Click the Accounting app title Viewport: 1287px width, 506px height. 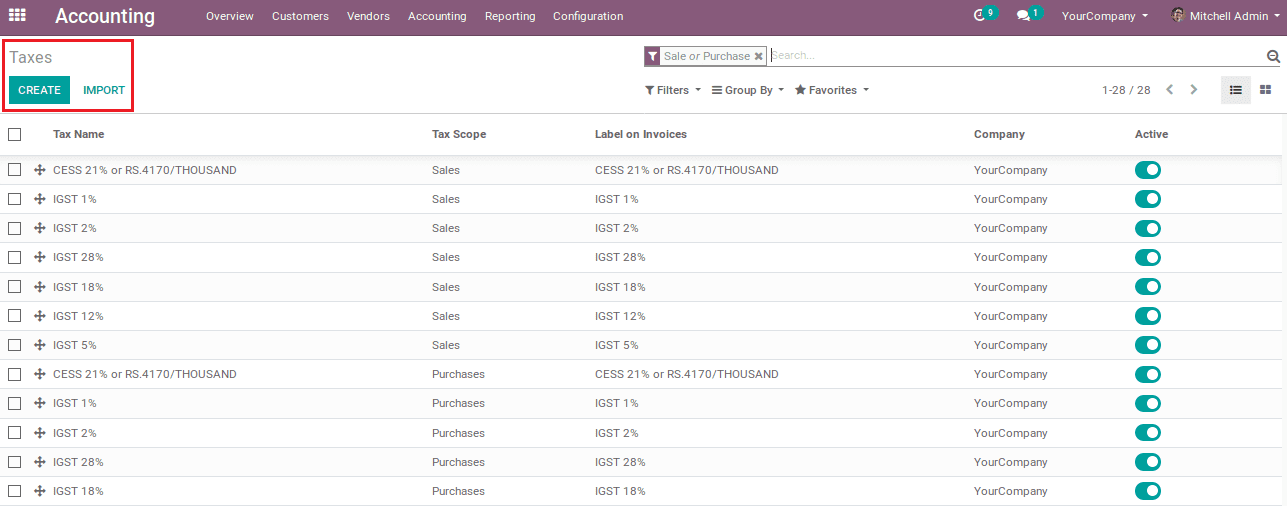pyautogui.click(x=105, y=16)
